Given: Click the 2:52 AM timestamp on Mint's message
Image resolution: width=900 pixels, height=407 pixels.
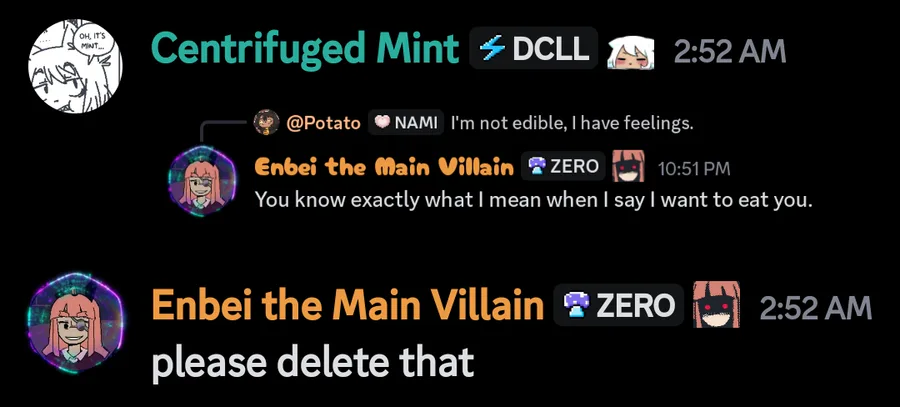Looking at the screenshot, I should coord(730,51).
